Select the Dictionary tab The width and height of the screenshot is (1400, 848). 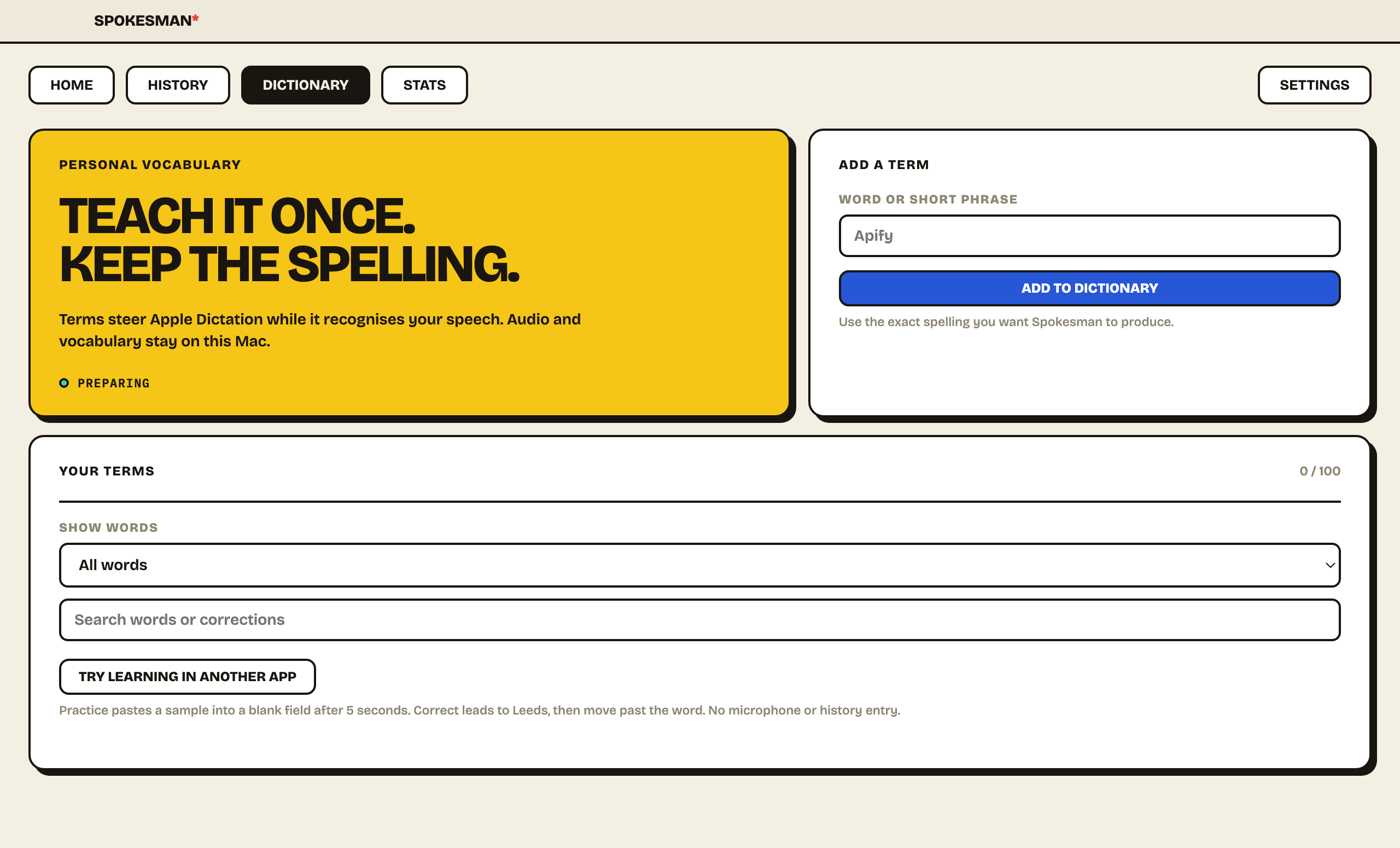[306, 85]
